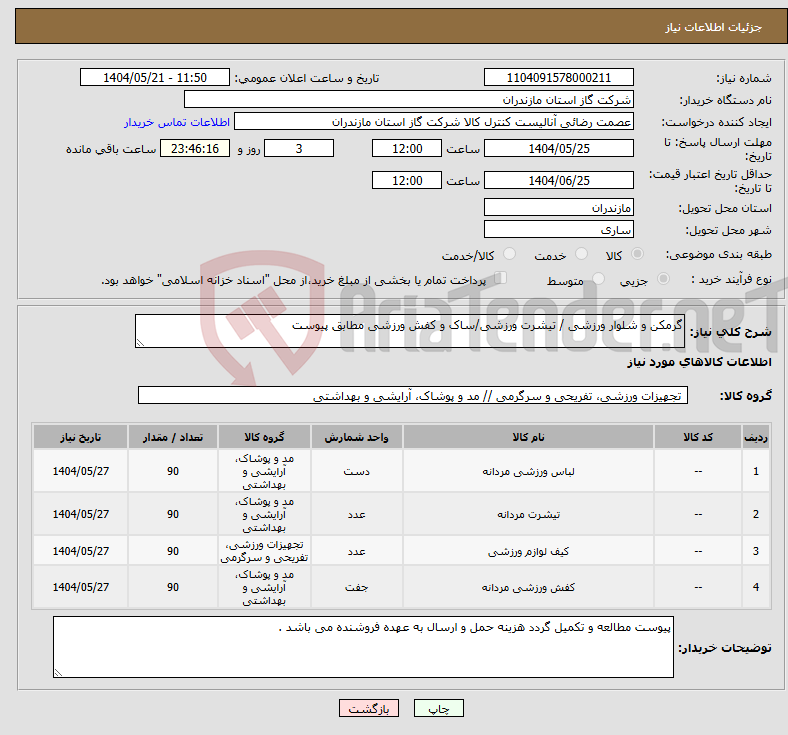The width and height of the screenshot is (788, 735).
Task: Select the جزیی purchase type radio
Action: pyautogui.click(x=663, y=279)
